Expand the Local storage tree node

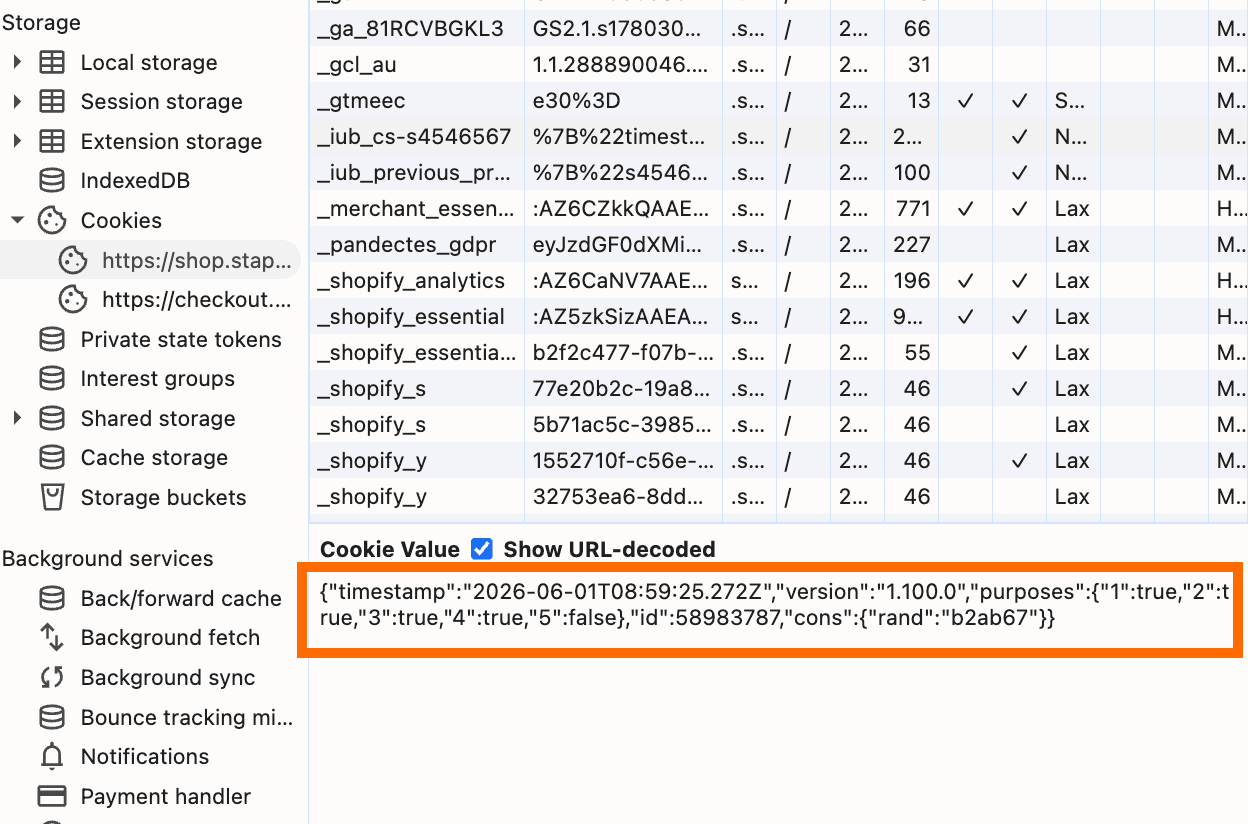17,63
